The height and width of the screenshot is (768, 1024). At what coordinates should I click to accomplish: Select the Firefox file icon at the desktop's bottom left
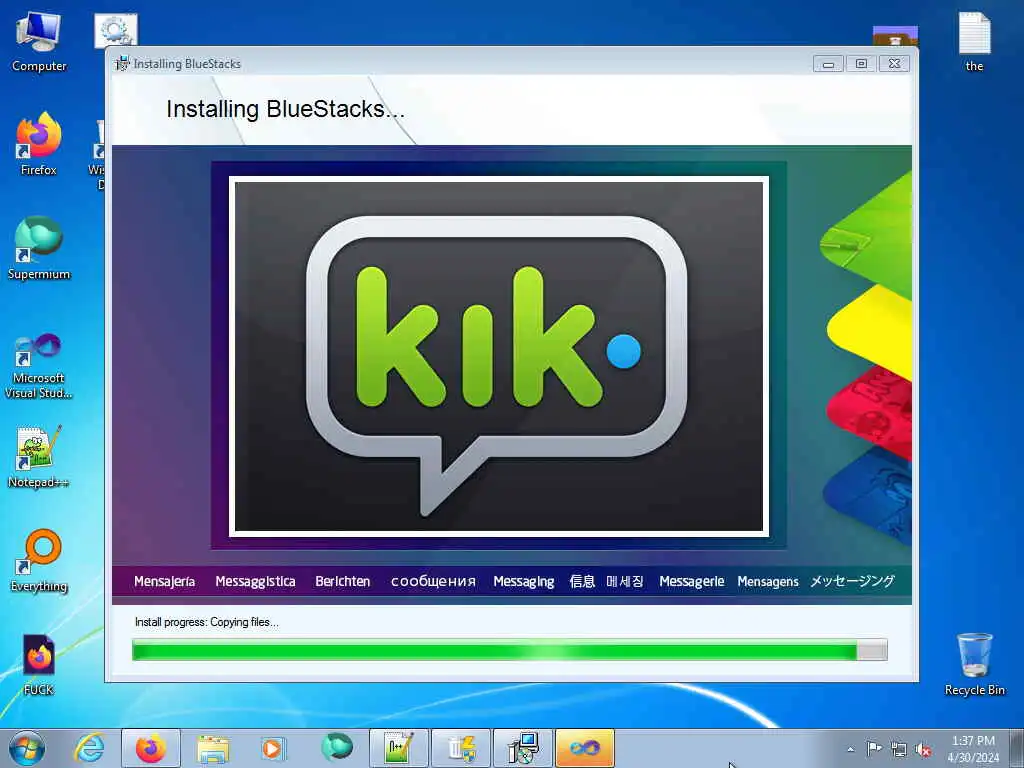pos(39,664)
